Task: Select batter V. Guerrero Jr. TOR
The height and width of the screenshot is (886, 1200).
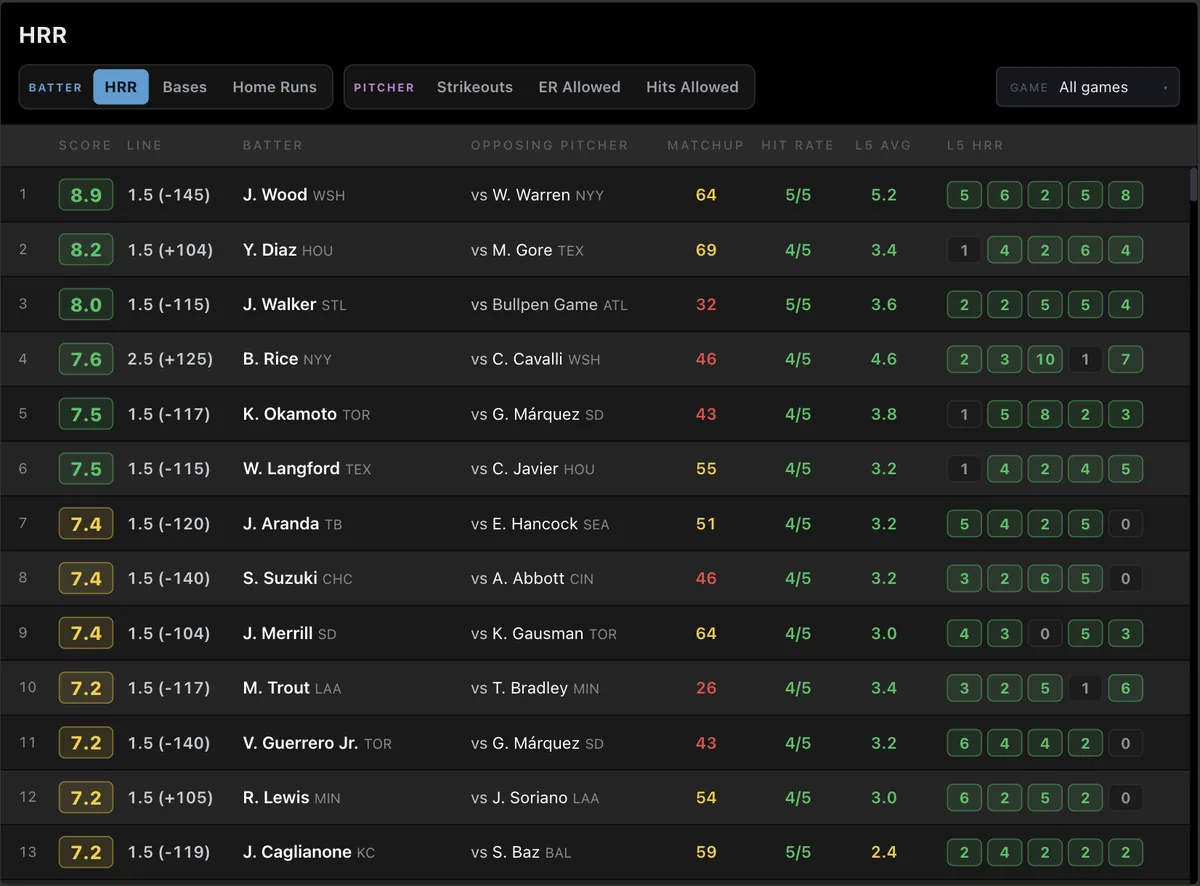Action: coord(317,743)
